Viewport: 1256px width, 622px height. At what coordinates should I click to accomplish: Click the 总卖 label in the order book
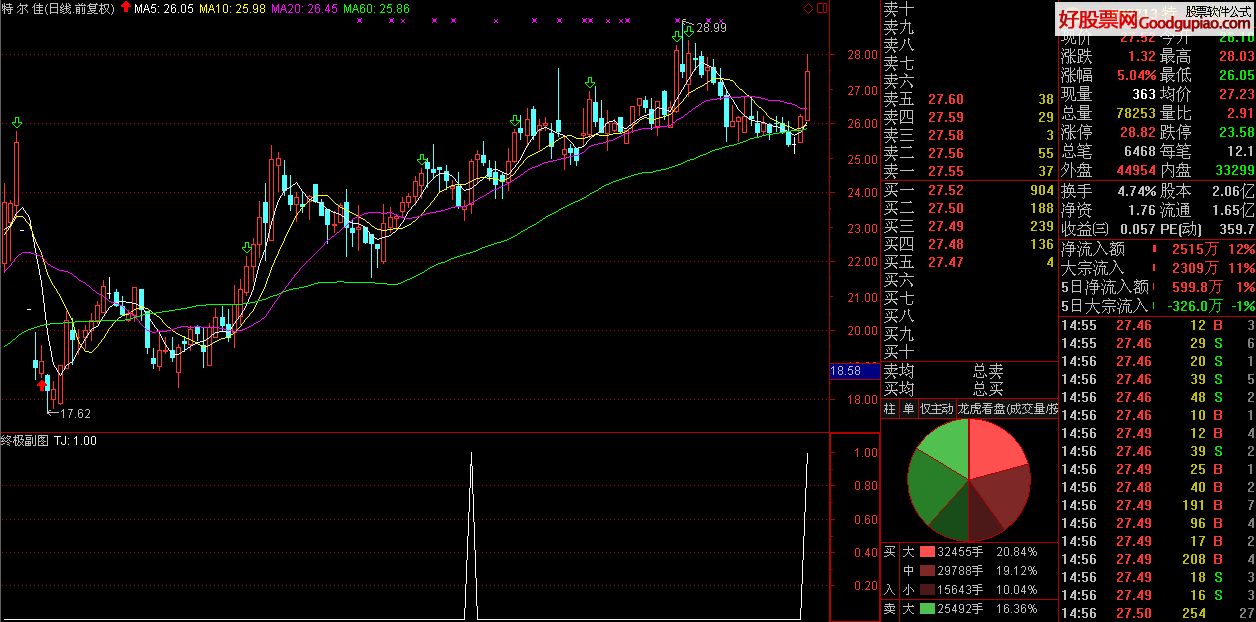(989, 370)
